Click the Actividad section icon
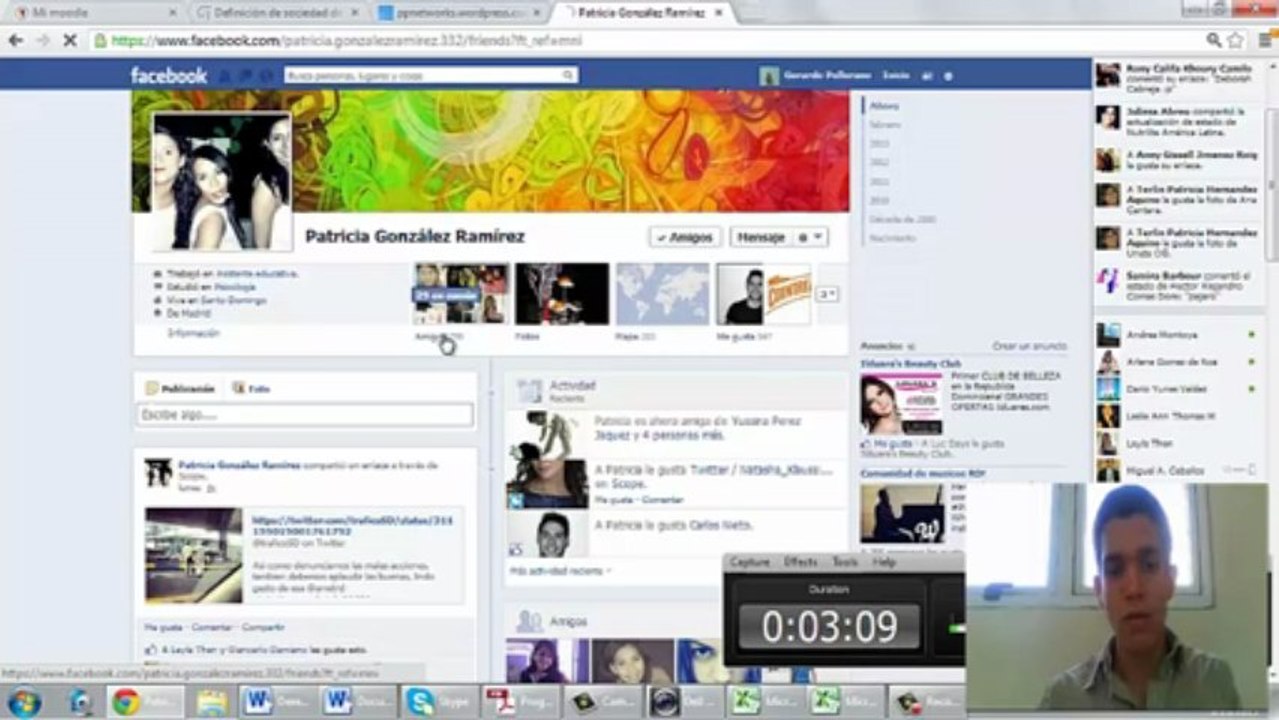The width and height of the screenshot is (1279, 720). 529,390
